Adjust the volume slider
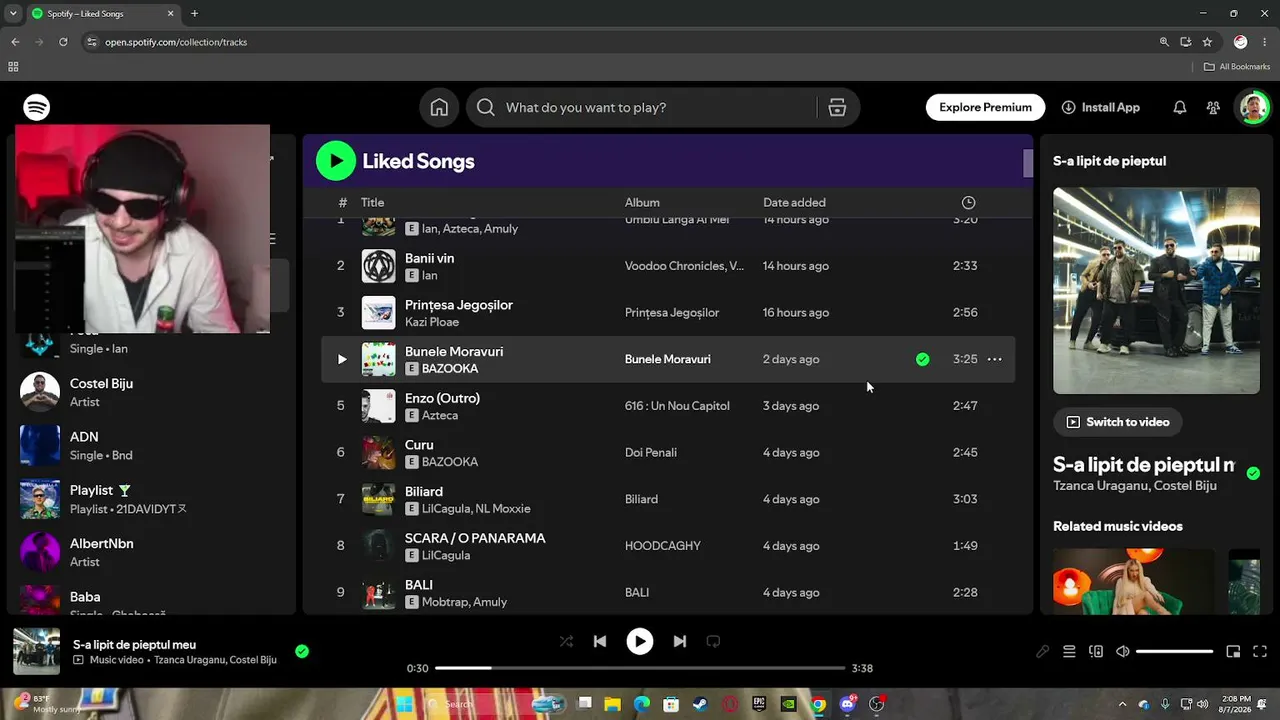The image size is (1280, 720). click(1174, 652)
